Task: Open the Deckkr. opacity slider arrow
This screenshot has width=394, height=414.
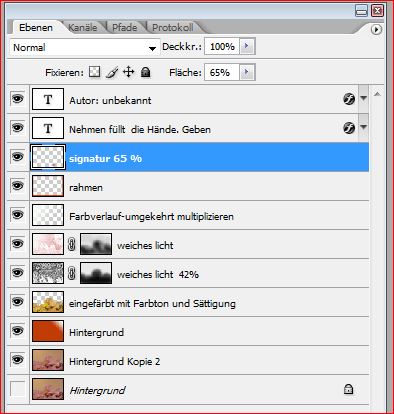Action: point(247,46)
